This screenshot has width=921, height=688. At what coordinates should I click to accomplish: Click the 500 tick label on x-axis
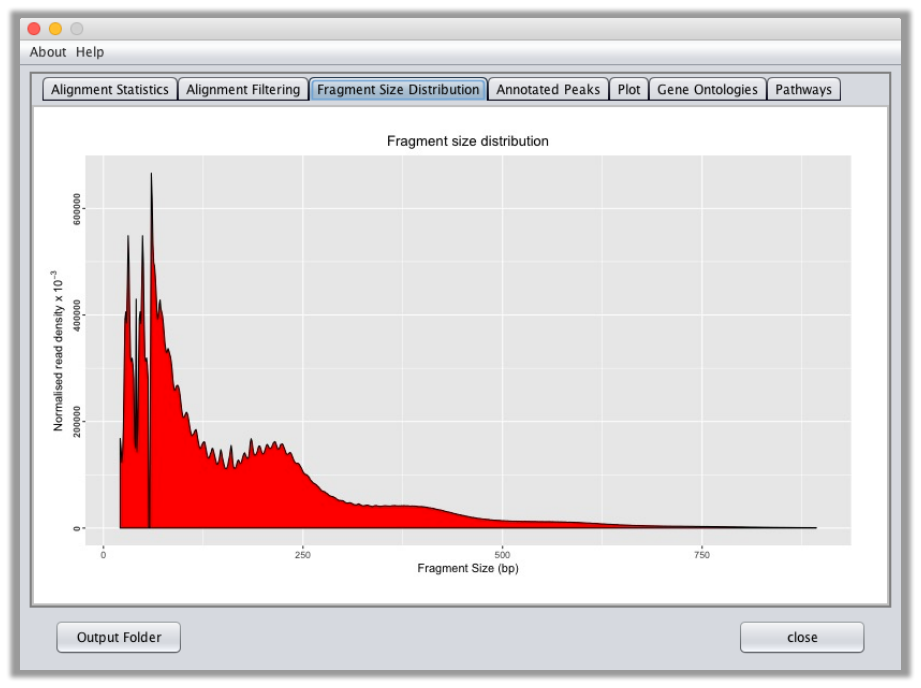click(502, 555)
